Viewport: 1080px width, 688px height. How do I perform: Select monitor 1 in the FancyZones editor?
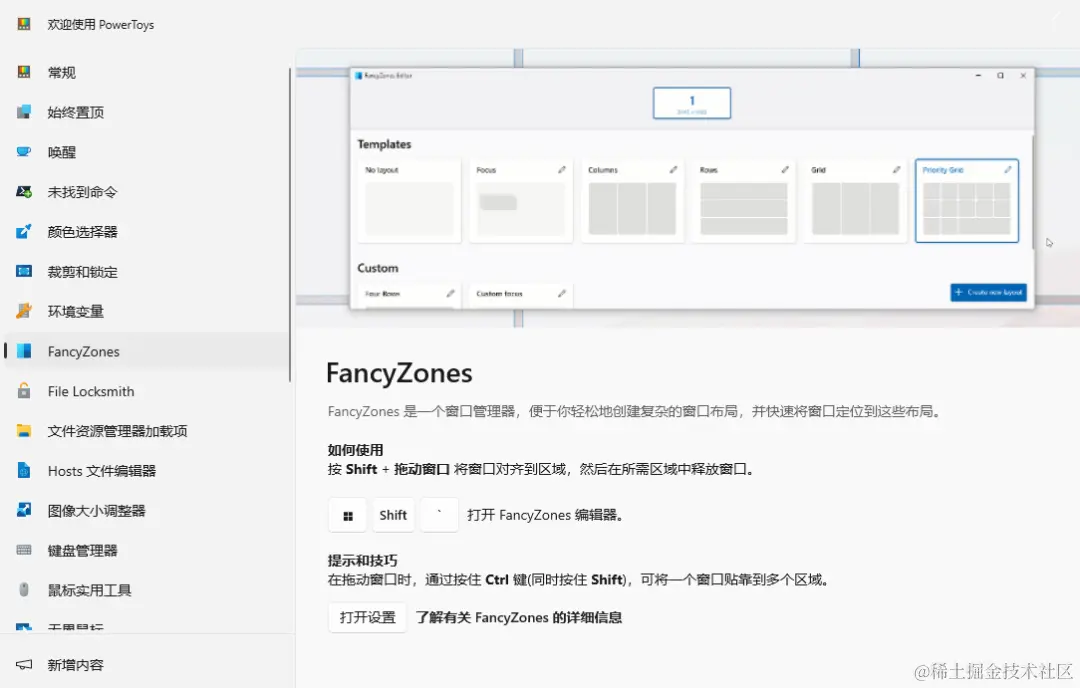pos(691,102)
